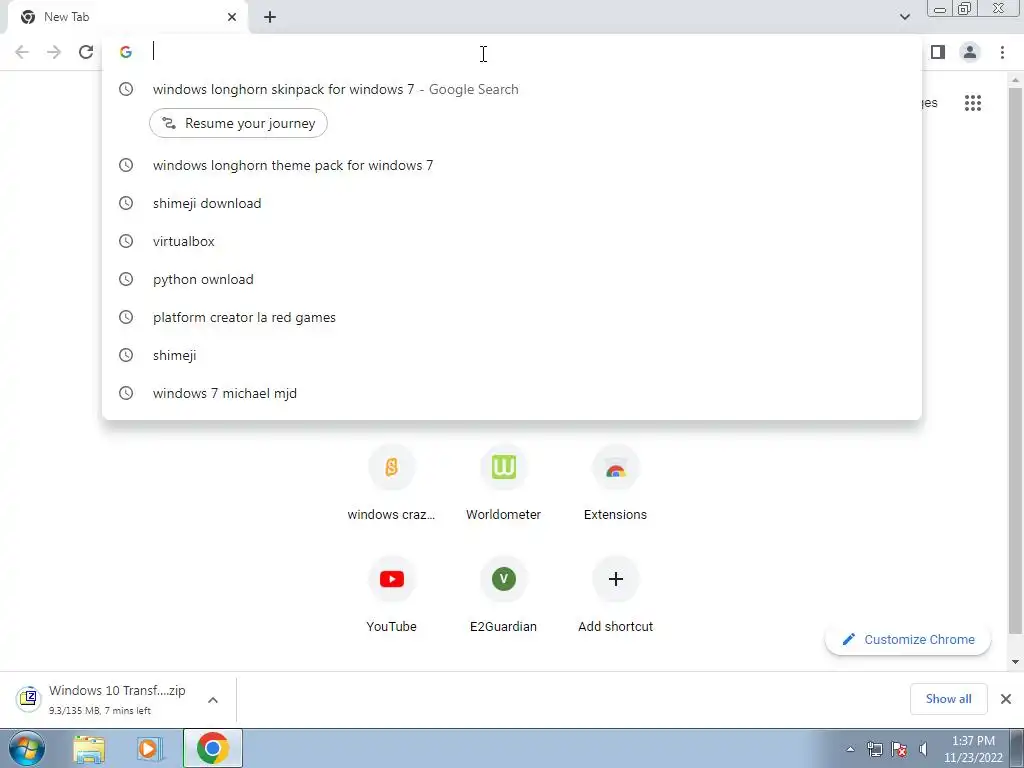Open the Google apps grid
Screen dimensions: 1024x768
(973, 103)
